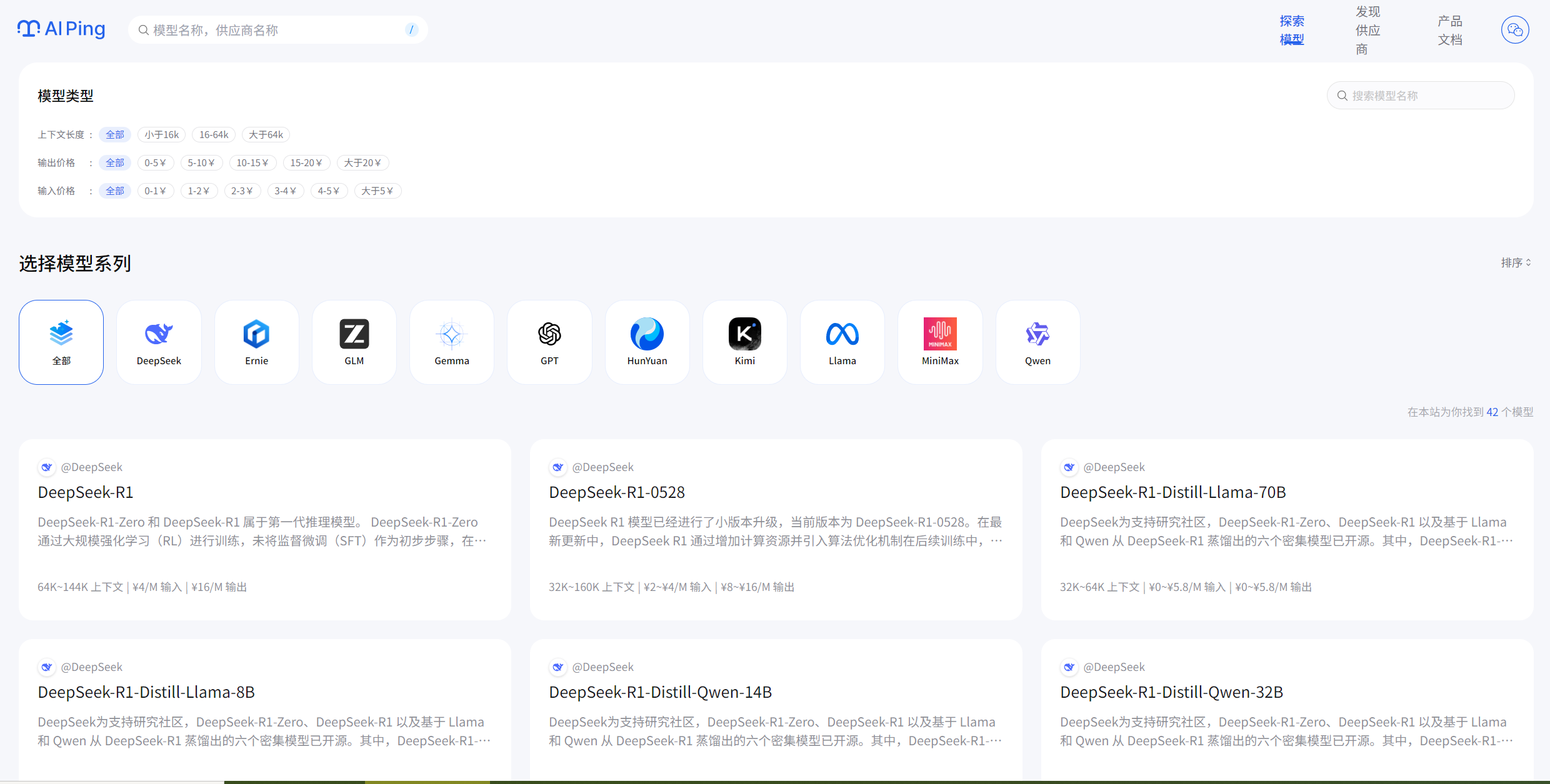Click 64K~144K 上下文 pricing line of DeepSeek-R1
Viewport: 1550px width, 784px height.
click(142, 587)
